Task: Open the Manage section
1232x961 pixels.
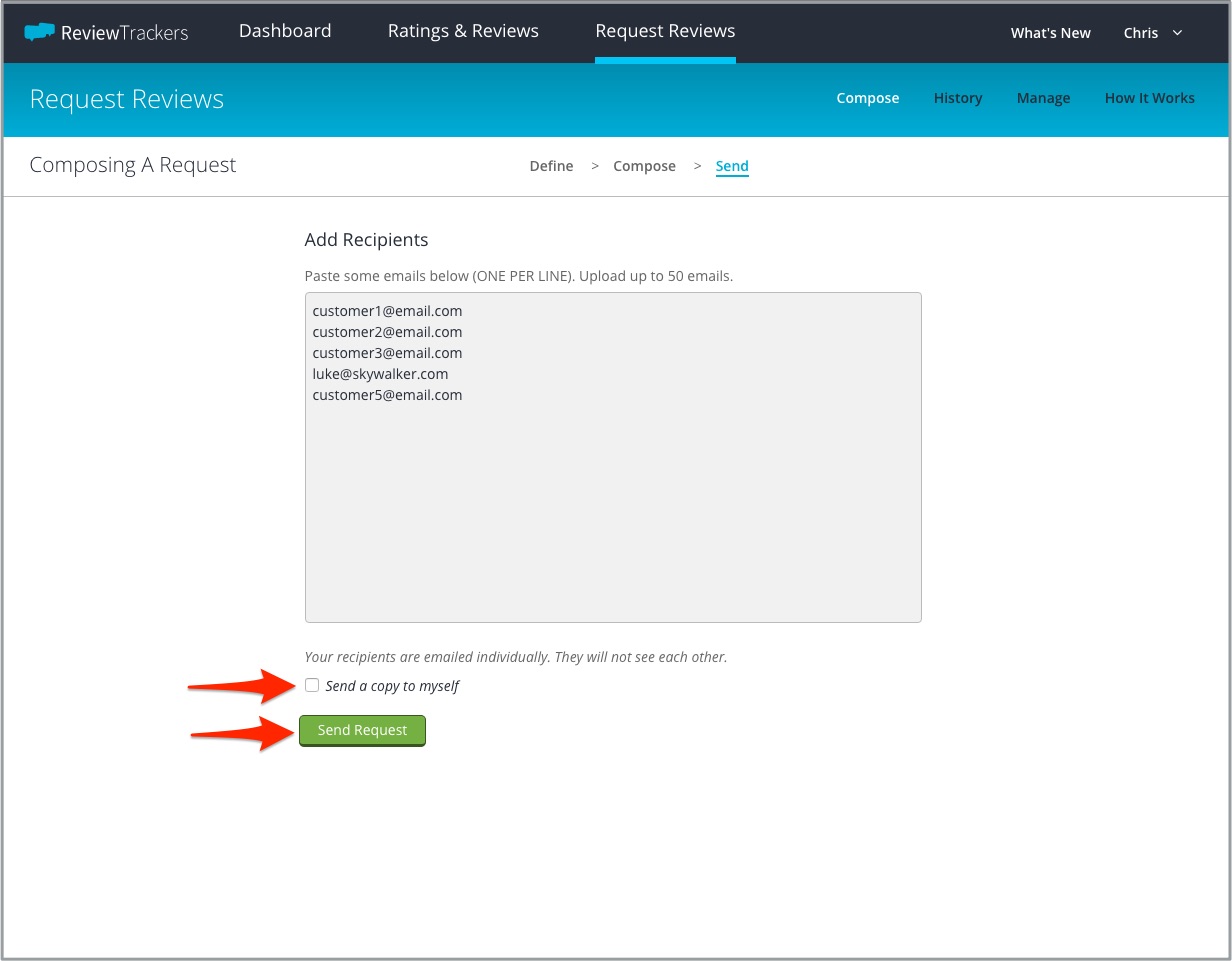Action: 1043,98
